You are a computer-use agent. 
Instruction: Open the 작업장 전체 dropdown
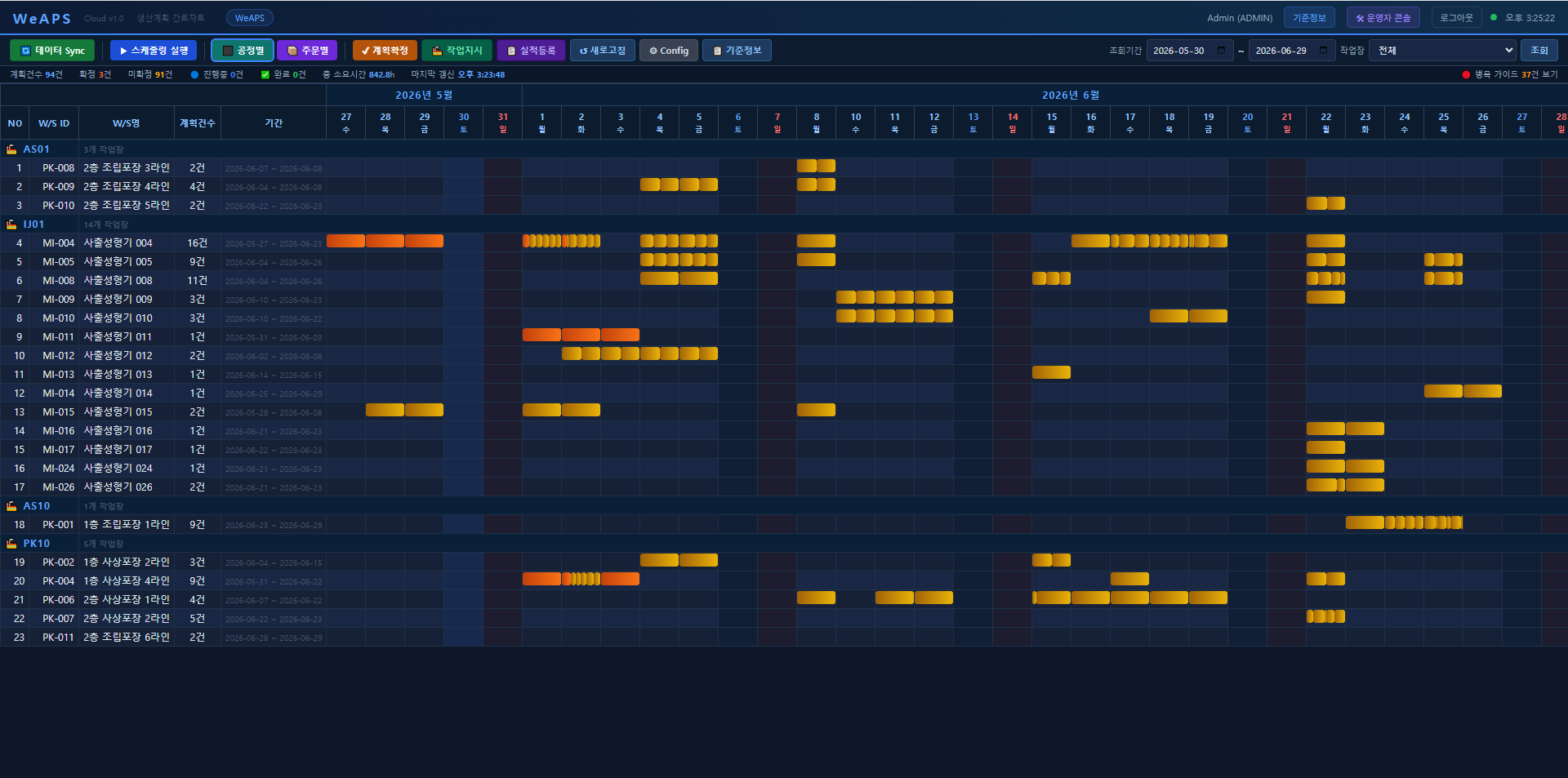point(1442,51)
